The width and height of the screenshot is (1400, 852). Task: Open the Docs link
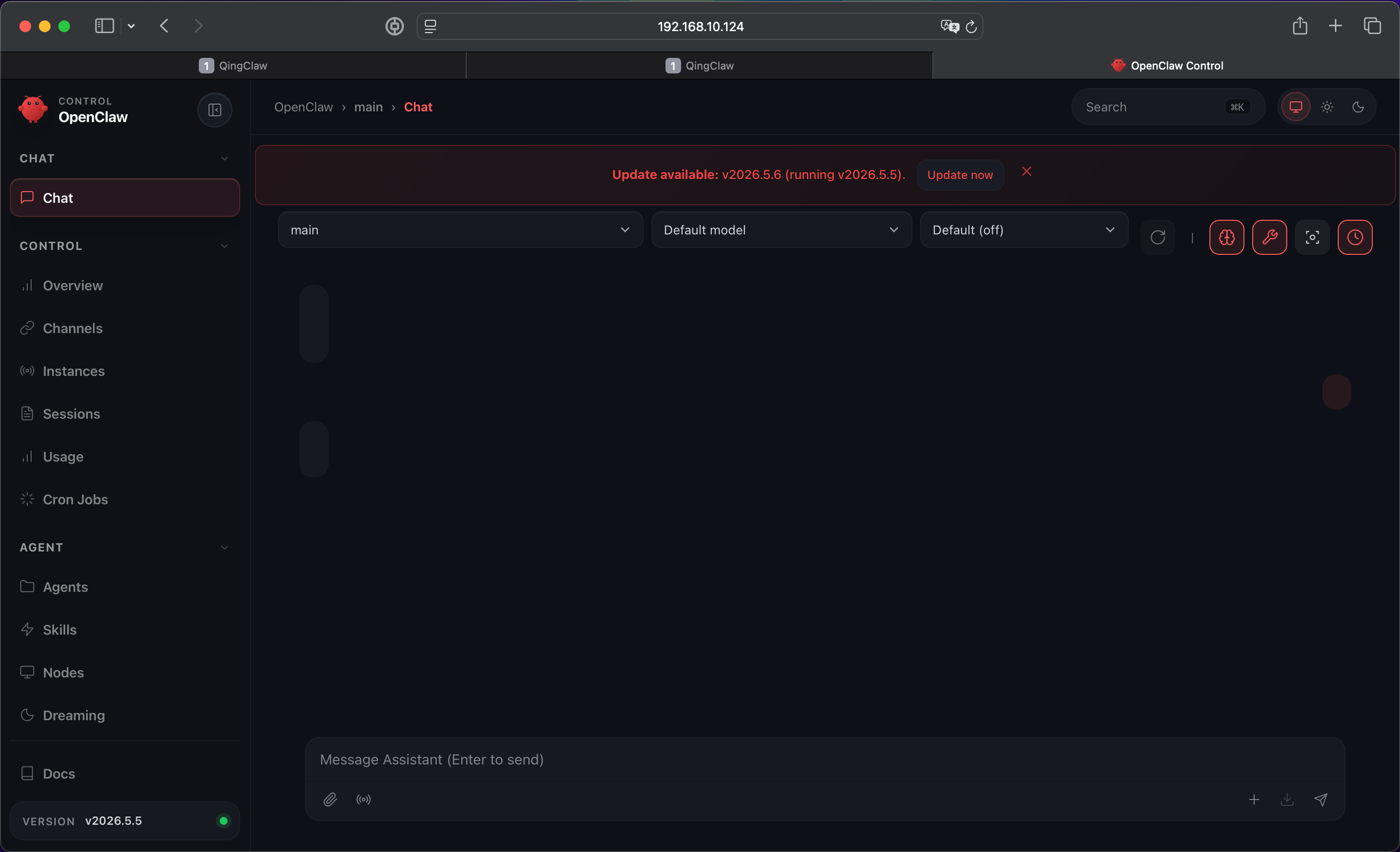point(125,774)
